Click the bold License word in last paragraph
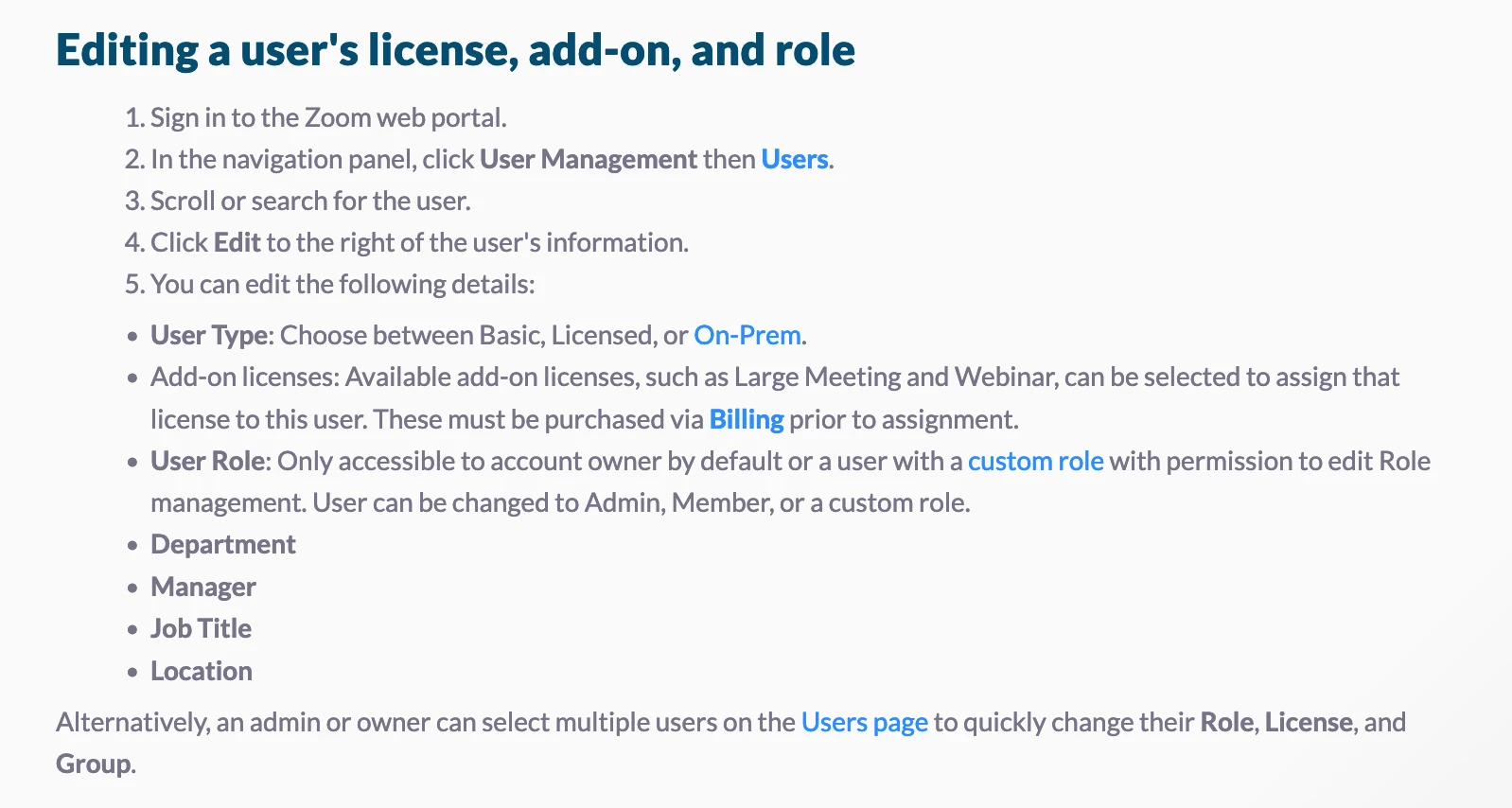 1309,722
